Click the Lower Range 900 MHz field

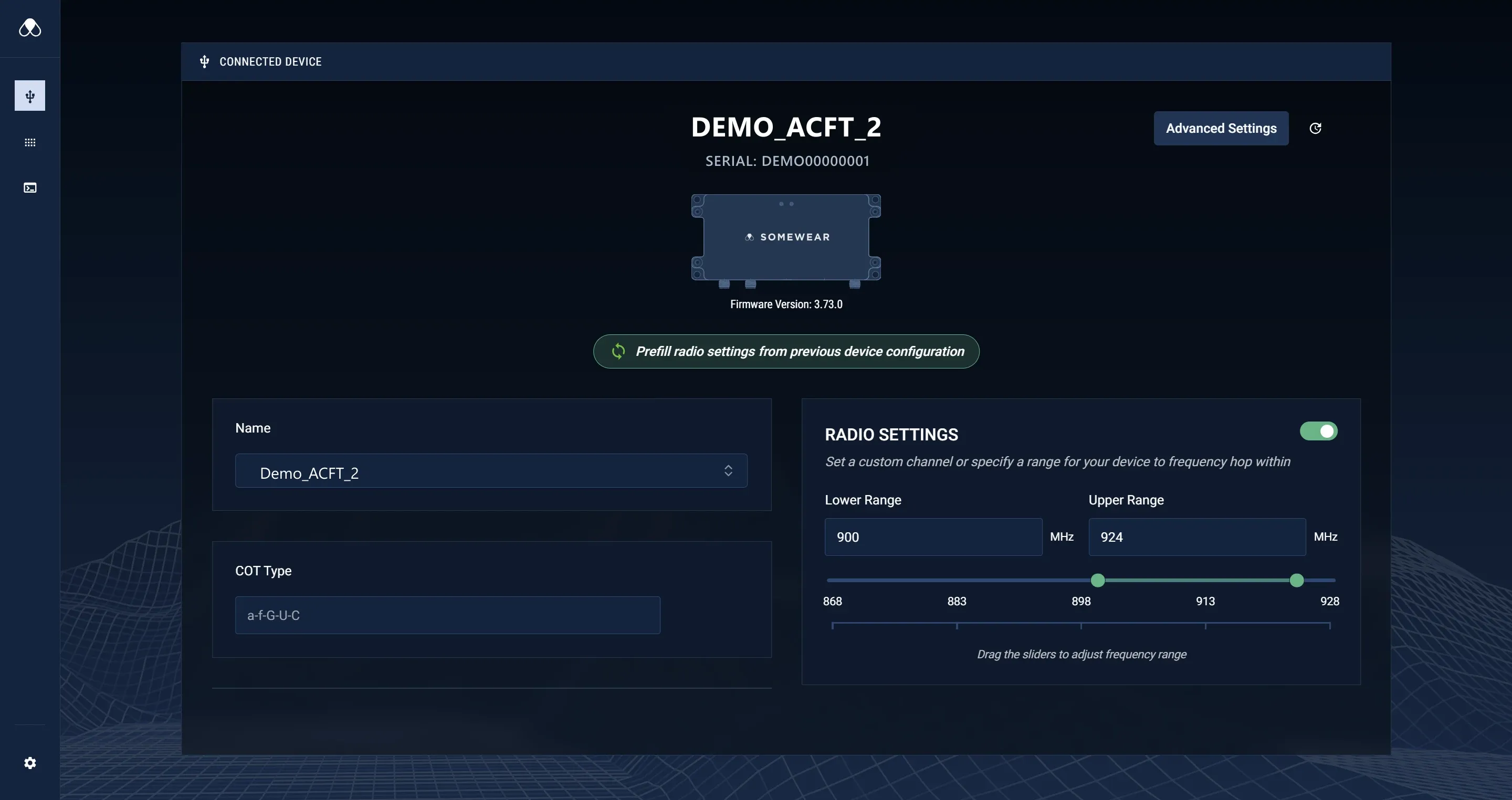tap(933, 537)
